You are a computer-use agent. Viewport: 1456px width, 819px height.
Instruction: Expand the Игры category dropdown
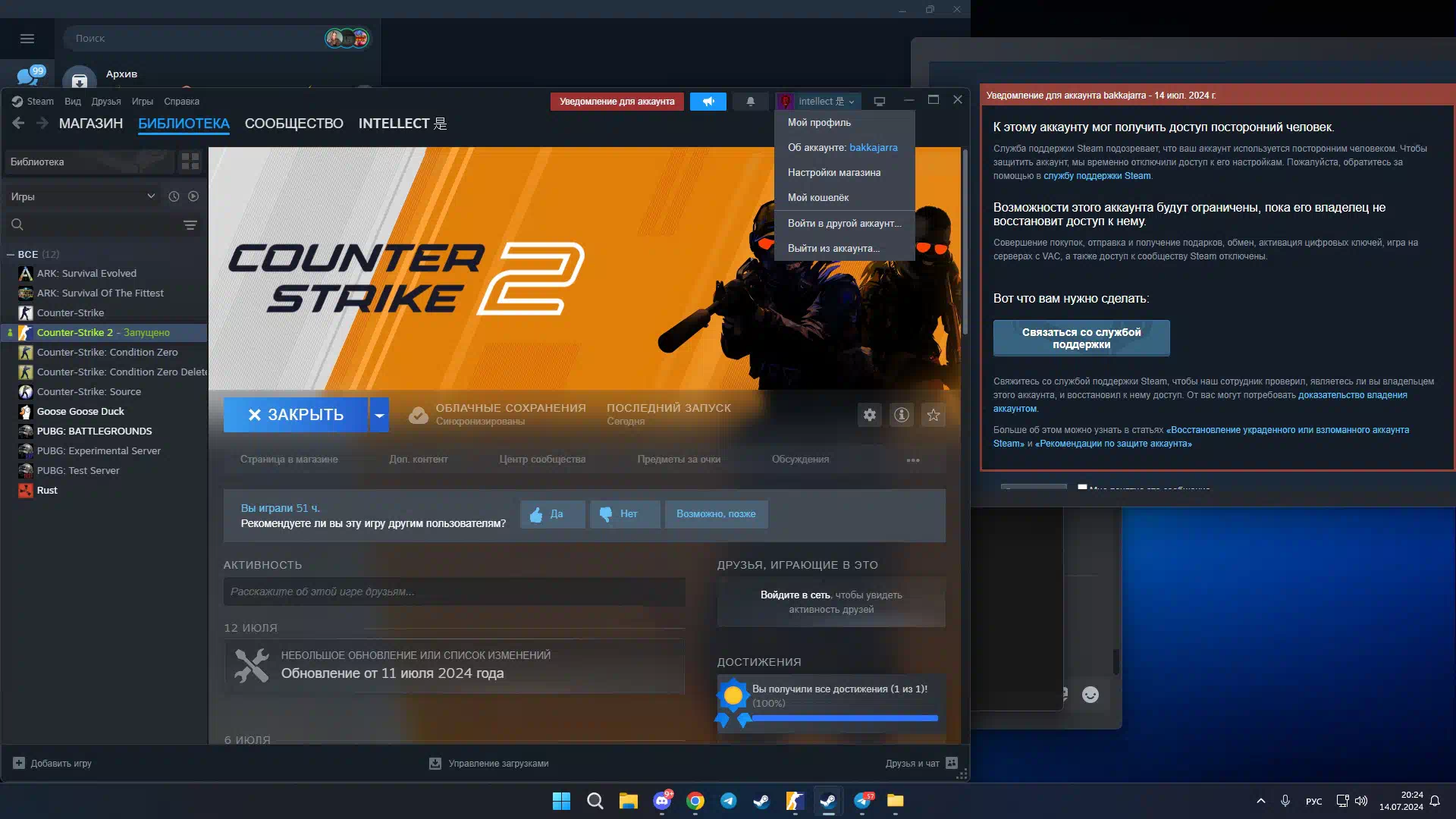(x=151, y=196)
